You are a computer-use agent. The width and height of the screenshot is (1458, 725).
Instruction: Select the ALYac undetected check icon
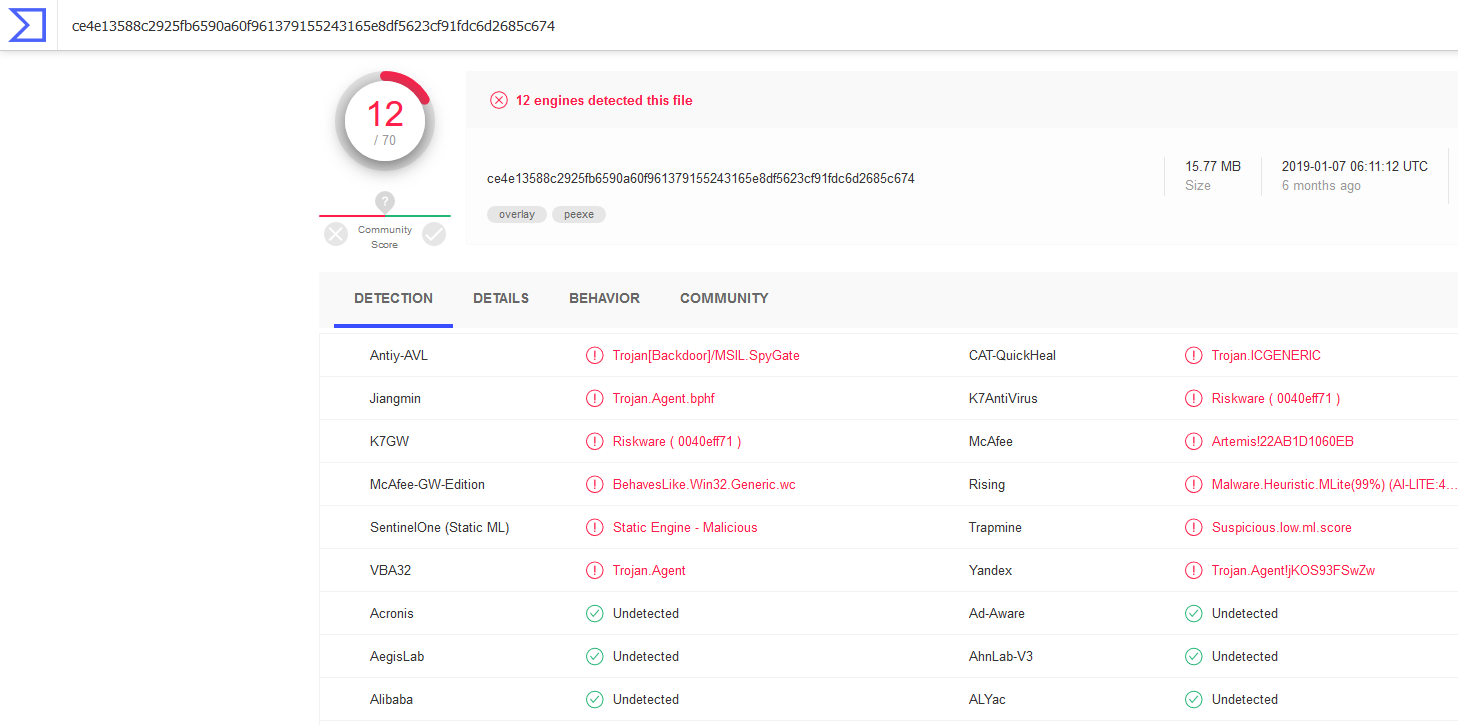(x=1193, y=699)
